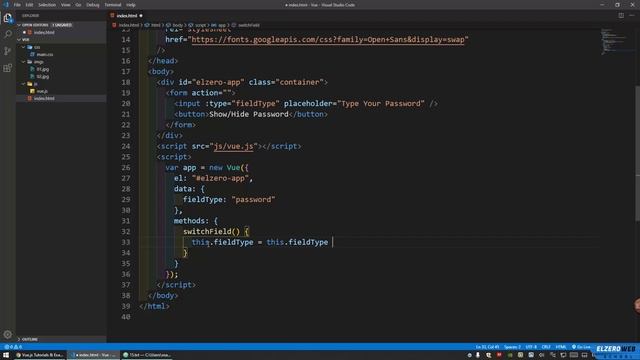
Task: Click the Show/Hide Password text on line 21
Action: (249, 114)
